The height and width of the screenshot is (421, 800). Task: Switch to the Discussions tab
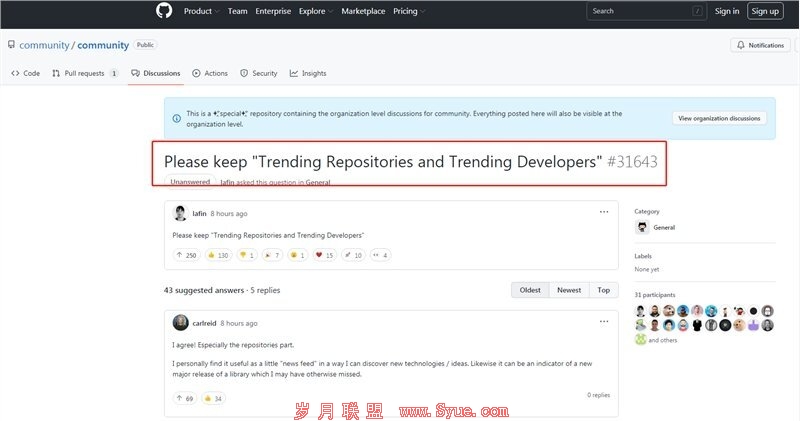click(x=156, y=73)
